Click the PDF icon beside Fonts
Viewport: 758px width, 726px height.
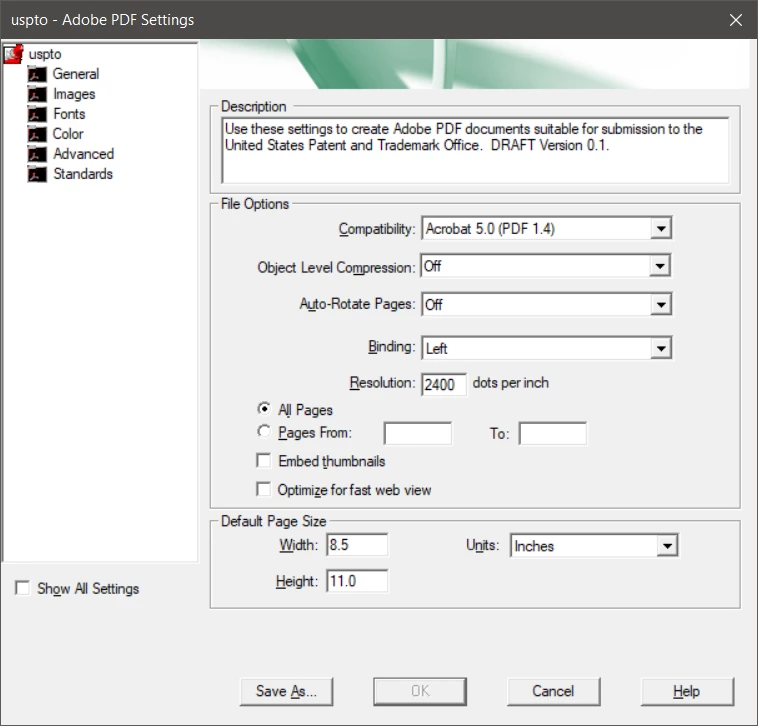[37, 114]
